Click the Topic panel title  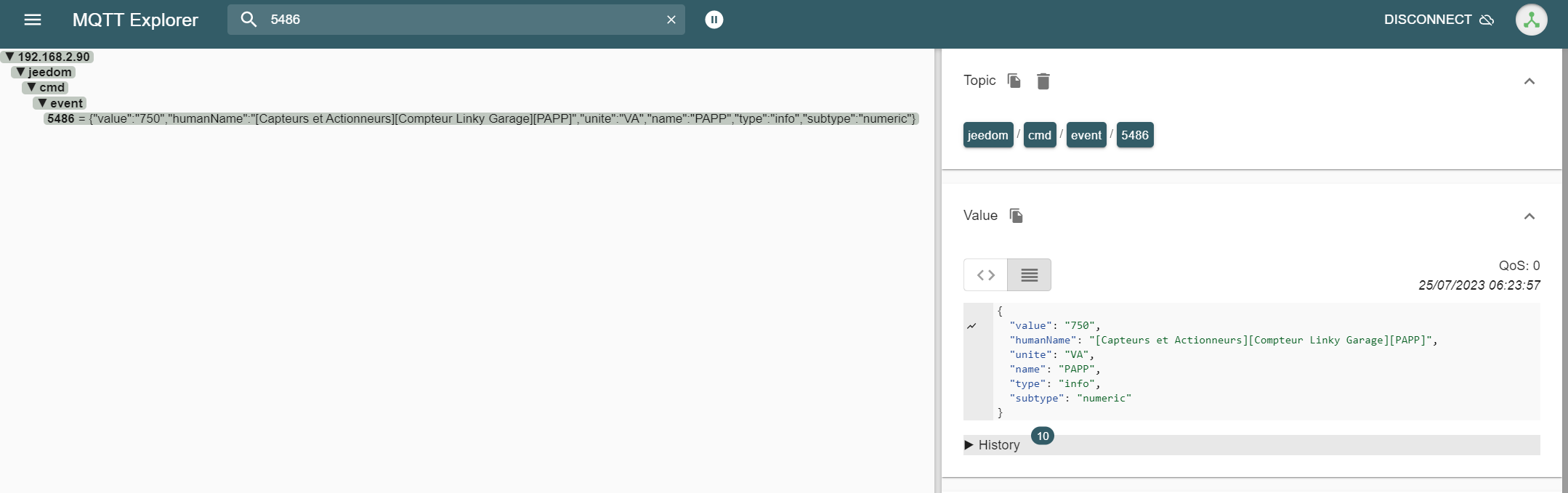click(x=979, y=81)
